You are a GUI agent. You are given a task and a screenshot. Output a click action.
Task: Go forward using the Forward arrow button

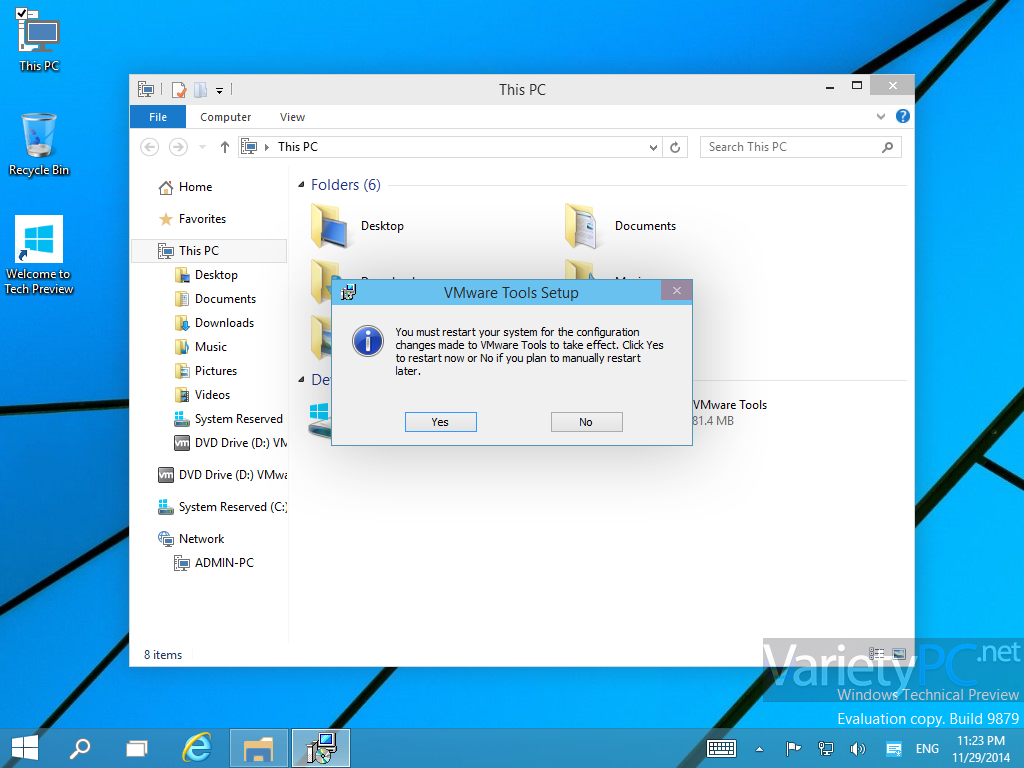pos(178,147)
